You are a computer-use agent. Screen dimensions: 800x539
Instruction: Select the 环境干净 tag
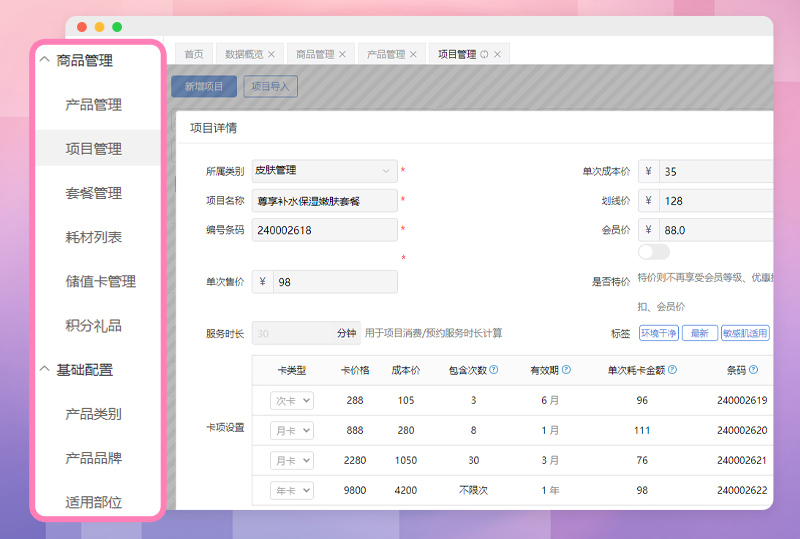pos(658,333)
